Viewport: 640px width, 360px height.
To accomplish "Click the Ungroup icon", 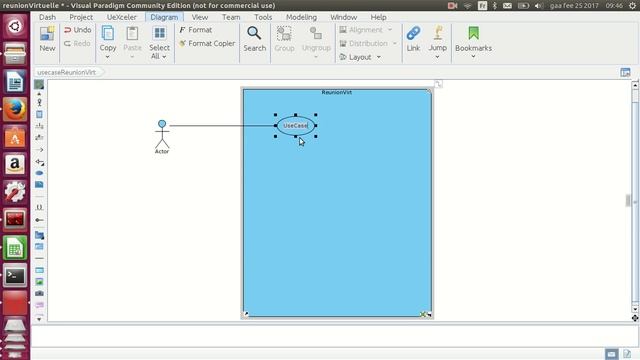I will coord(316,33).
